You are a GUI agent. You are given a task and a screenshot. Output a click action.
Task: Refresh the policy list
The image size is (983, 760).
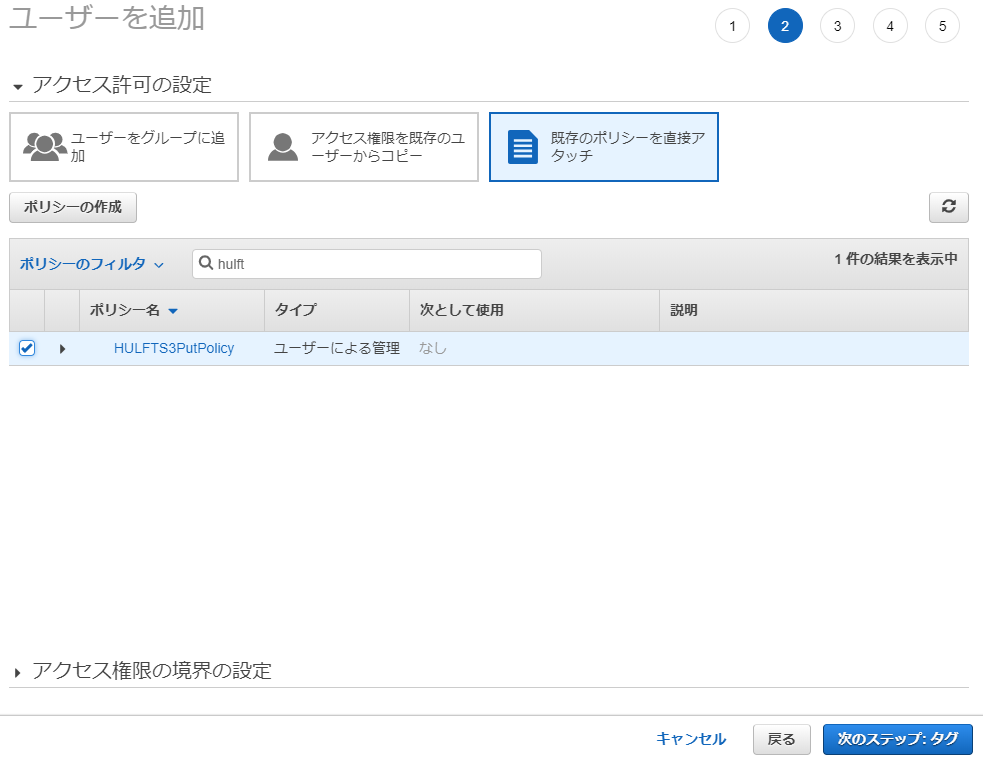point(948,207)
